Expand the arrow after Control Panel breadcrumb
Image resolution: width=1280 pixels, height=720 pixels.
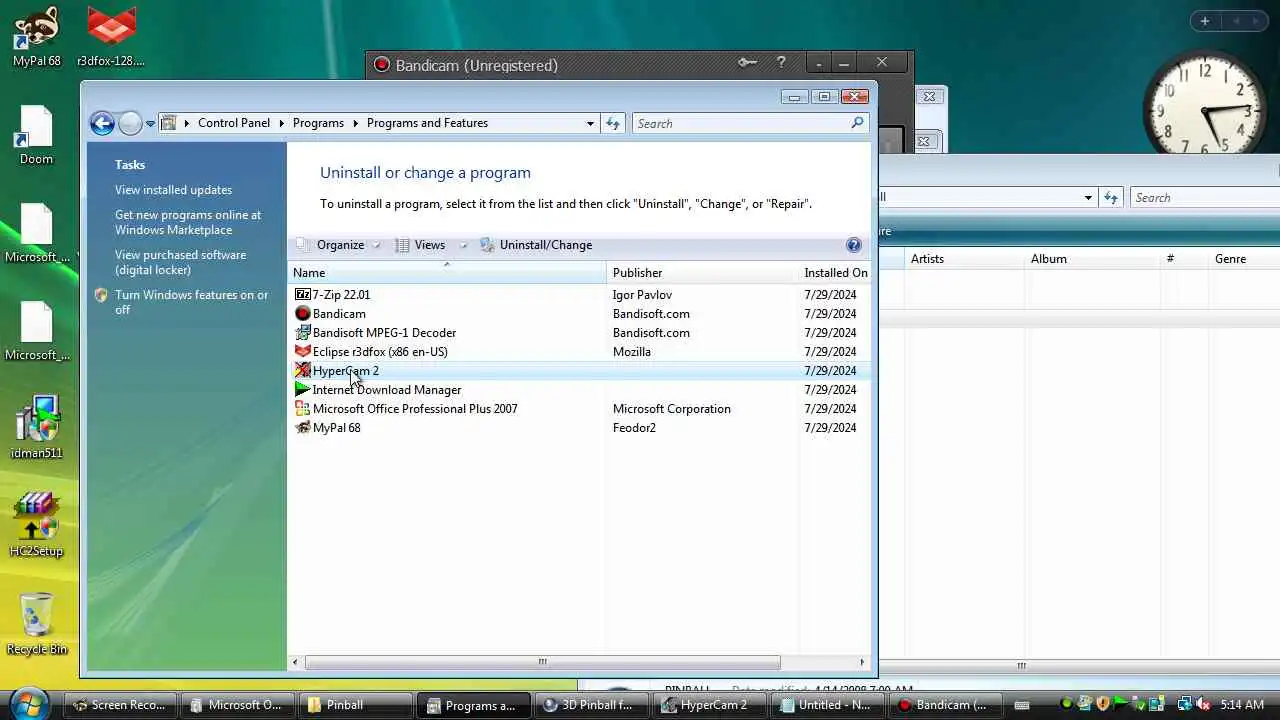281,123
